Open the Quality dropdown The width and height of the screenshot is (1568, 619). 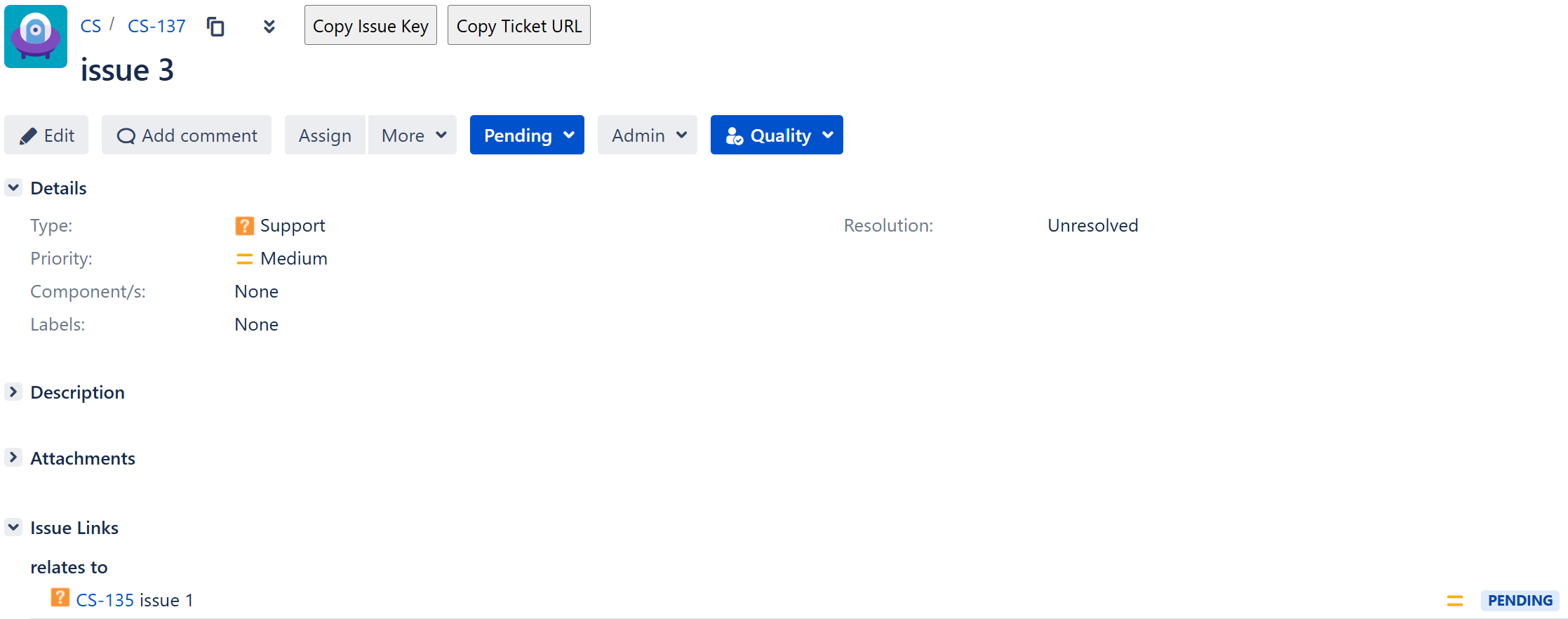[x=777, y=135]
